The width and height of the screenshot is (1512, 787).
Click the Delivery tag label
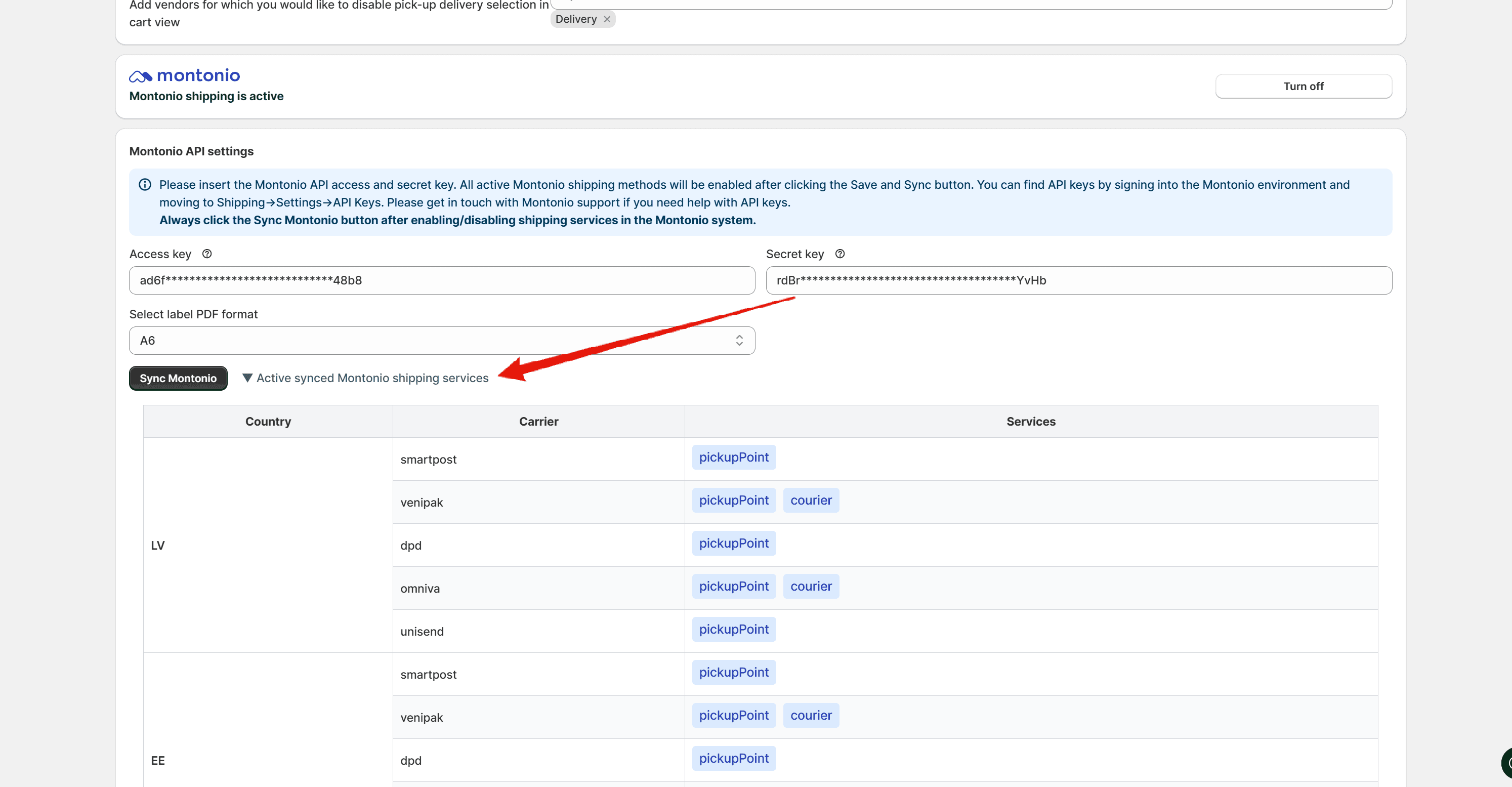pos(575,19)
